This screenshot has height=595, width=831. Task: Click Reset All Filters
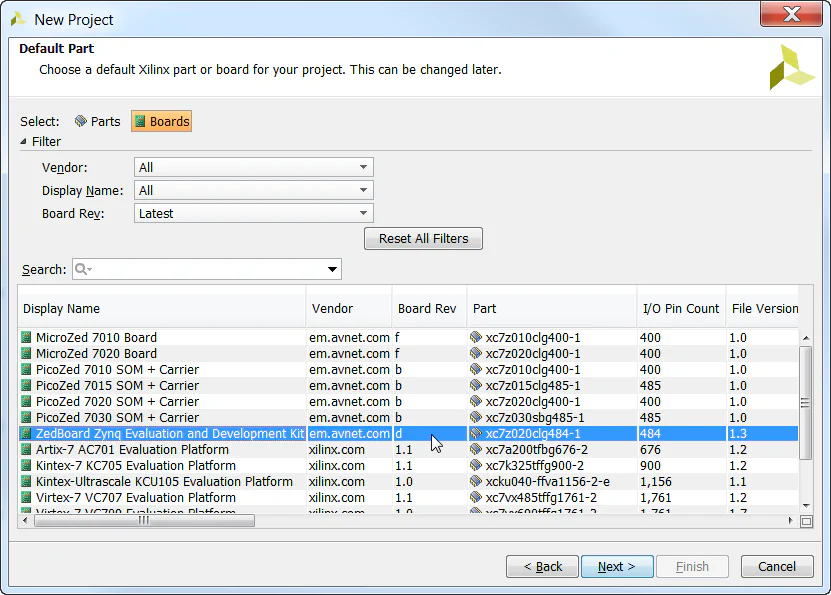(423, 238)
